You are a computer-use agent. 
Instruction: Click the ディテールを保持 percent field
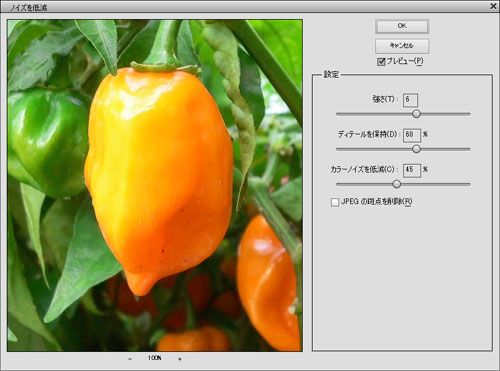412,135
